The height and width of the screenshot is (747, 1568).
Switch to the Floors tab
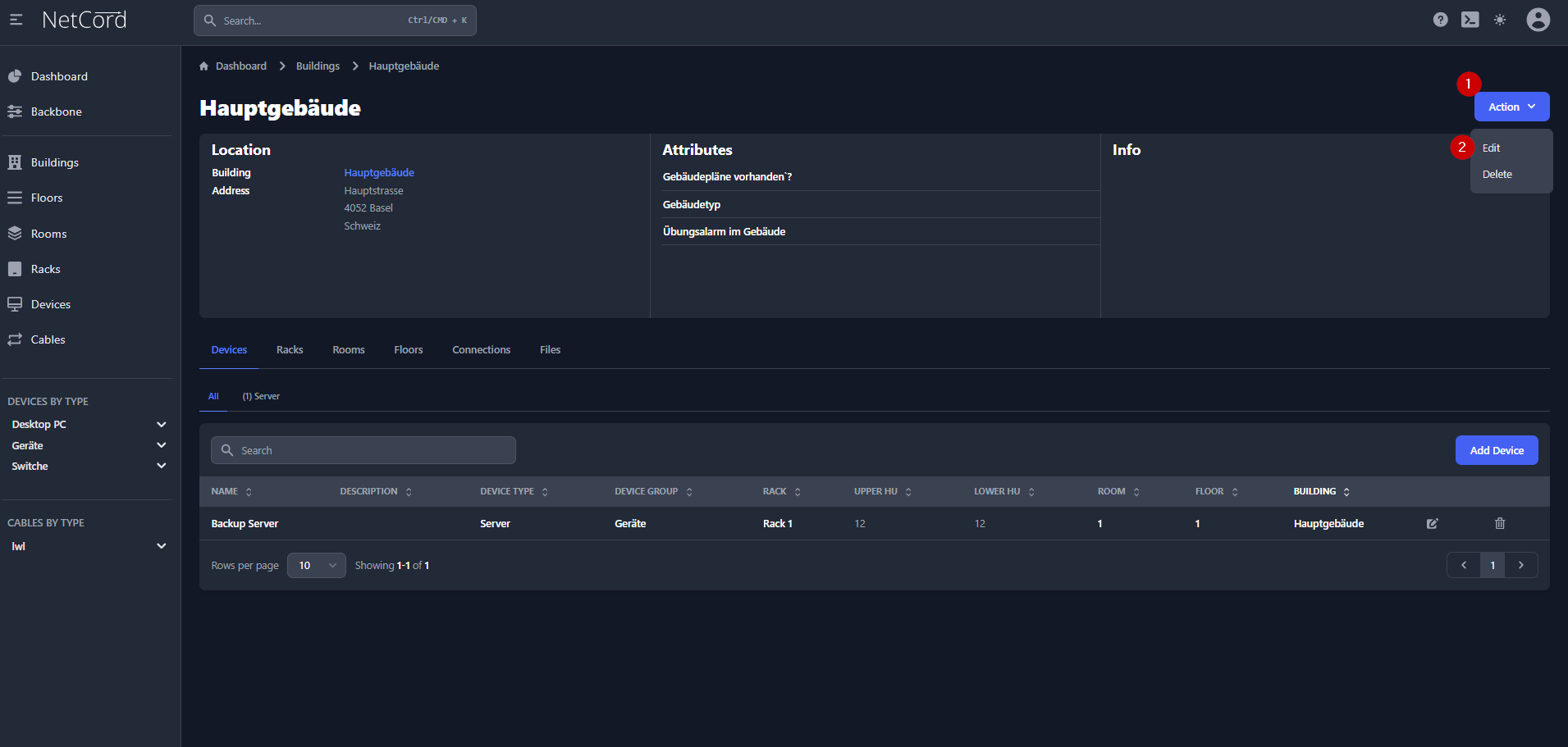(409, 350)
